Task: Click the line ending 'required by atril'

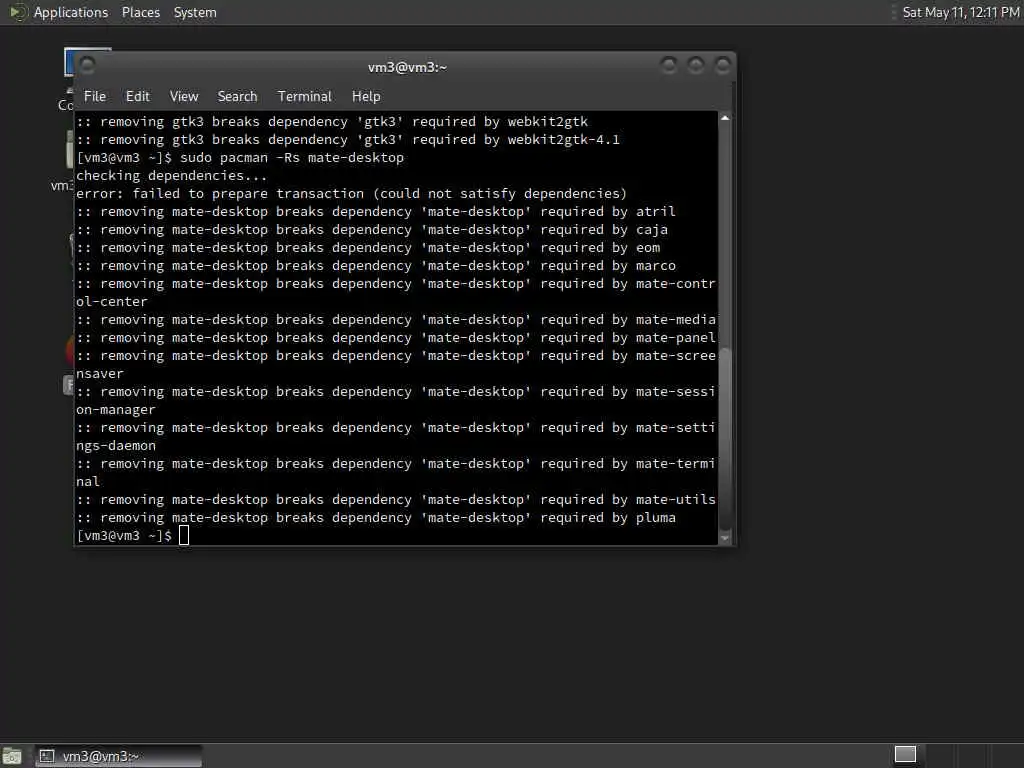Action: coord(376,212)
